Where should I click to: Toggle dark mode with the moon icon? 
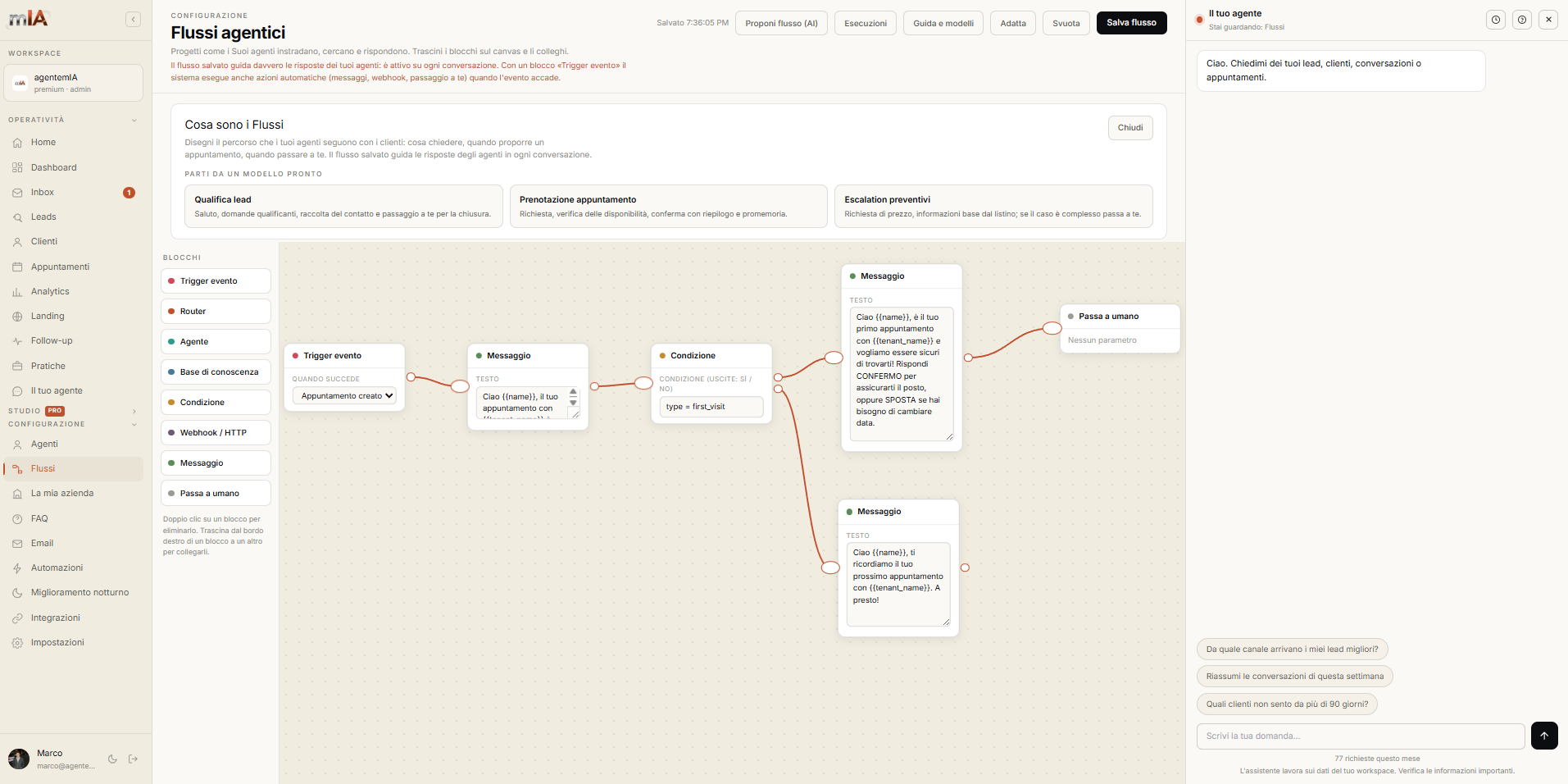[112, 759]
